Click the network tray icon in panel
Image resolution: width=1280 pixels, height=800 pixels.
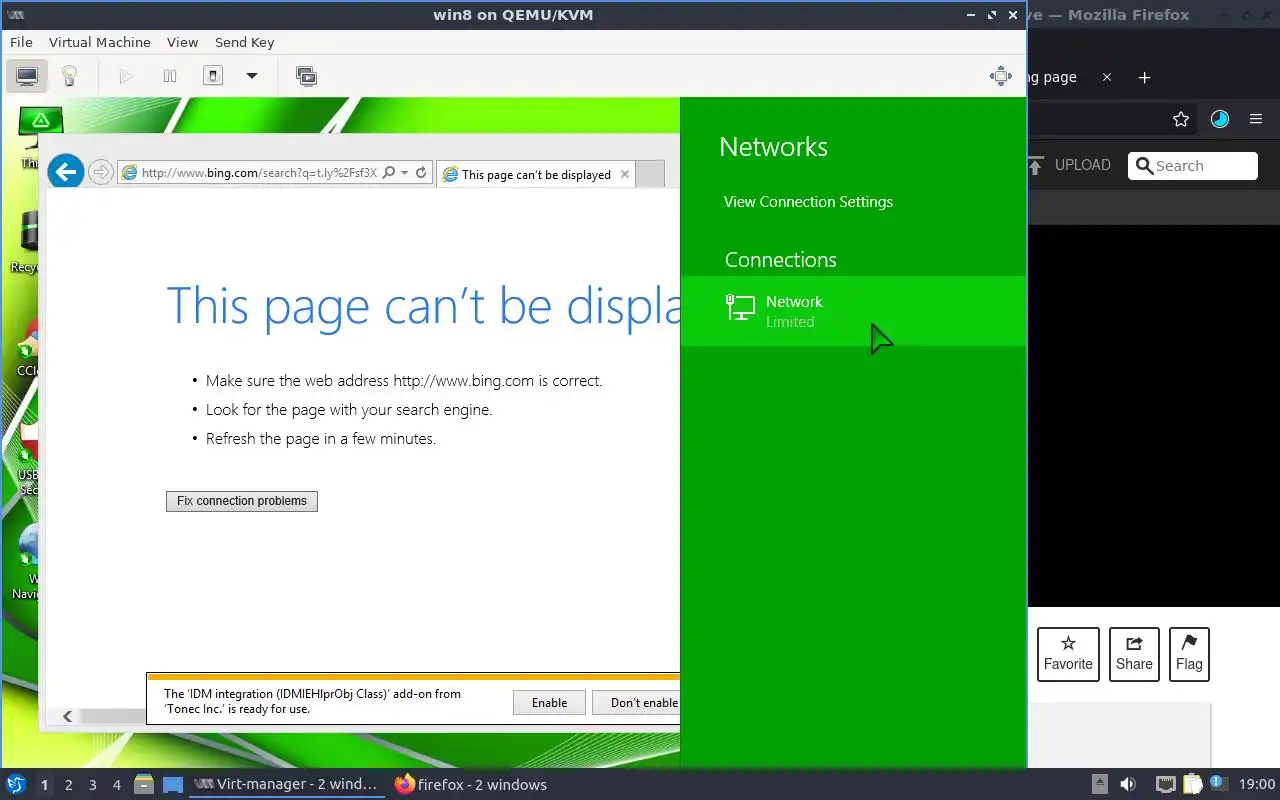coord(1165,785)
